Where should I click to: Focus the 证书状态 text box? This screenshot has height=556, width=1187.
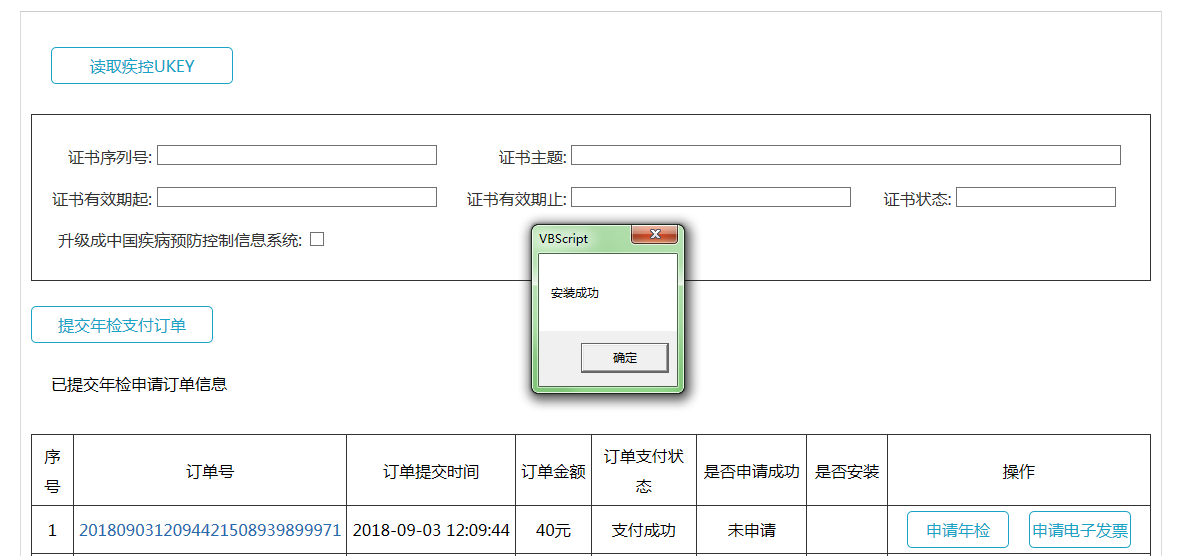click(x=1035, y=197)
